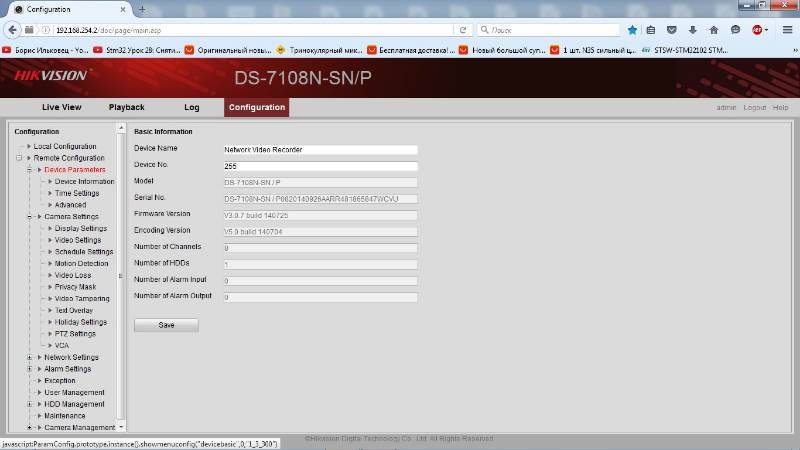This screenshot has height=450, width=800.
Task: Click the tree panel scroll down arrow
Action: 121,428
